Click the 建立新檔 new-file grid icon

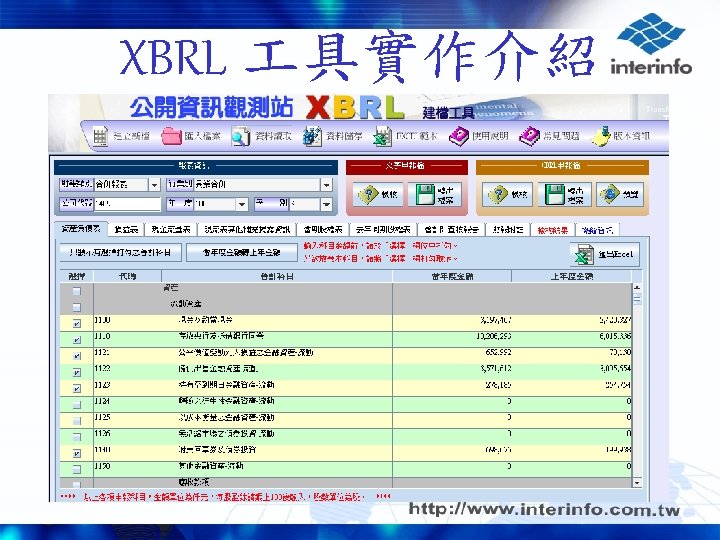pyautogui.click(x=100, y=136)
